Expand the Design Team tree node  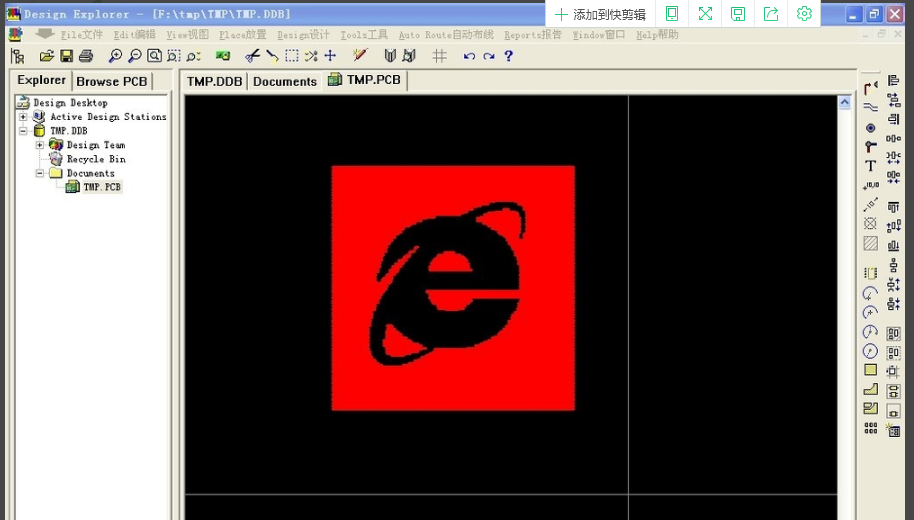[40, 145]
